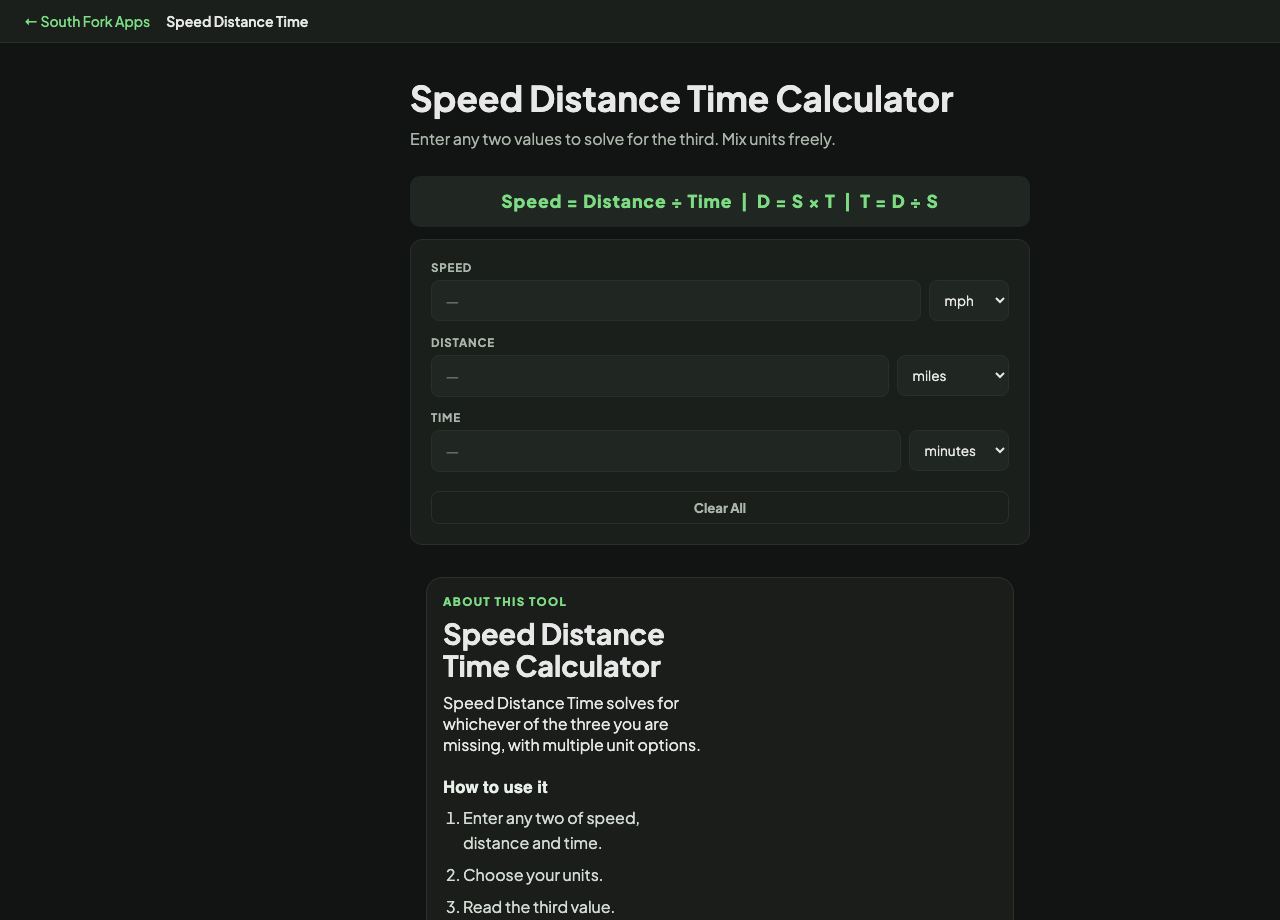Click the Distance value input field
This screenshot has width=1280, height=920.
click(660, 376)
